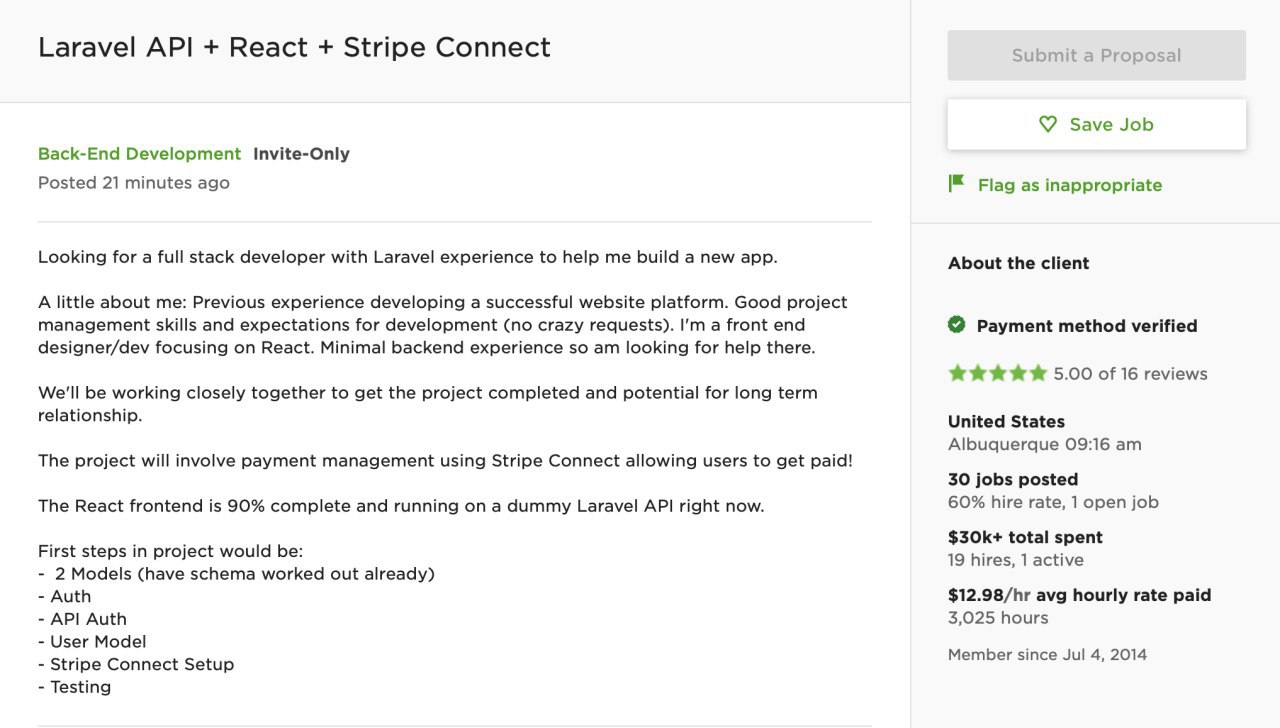Click the United States location label
This screenshot has width=1280, height=728.
(x=1006, y=421)
